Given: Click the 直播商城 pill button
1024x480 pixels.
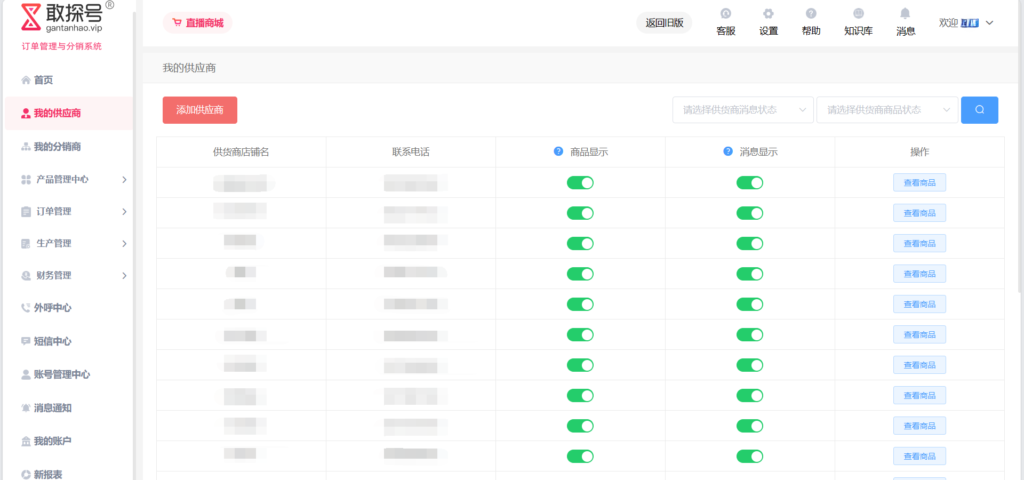Looking at the screenshot, I should (197, 22).
